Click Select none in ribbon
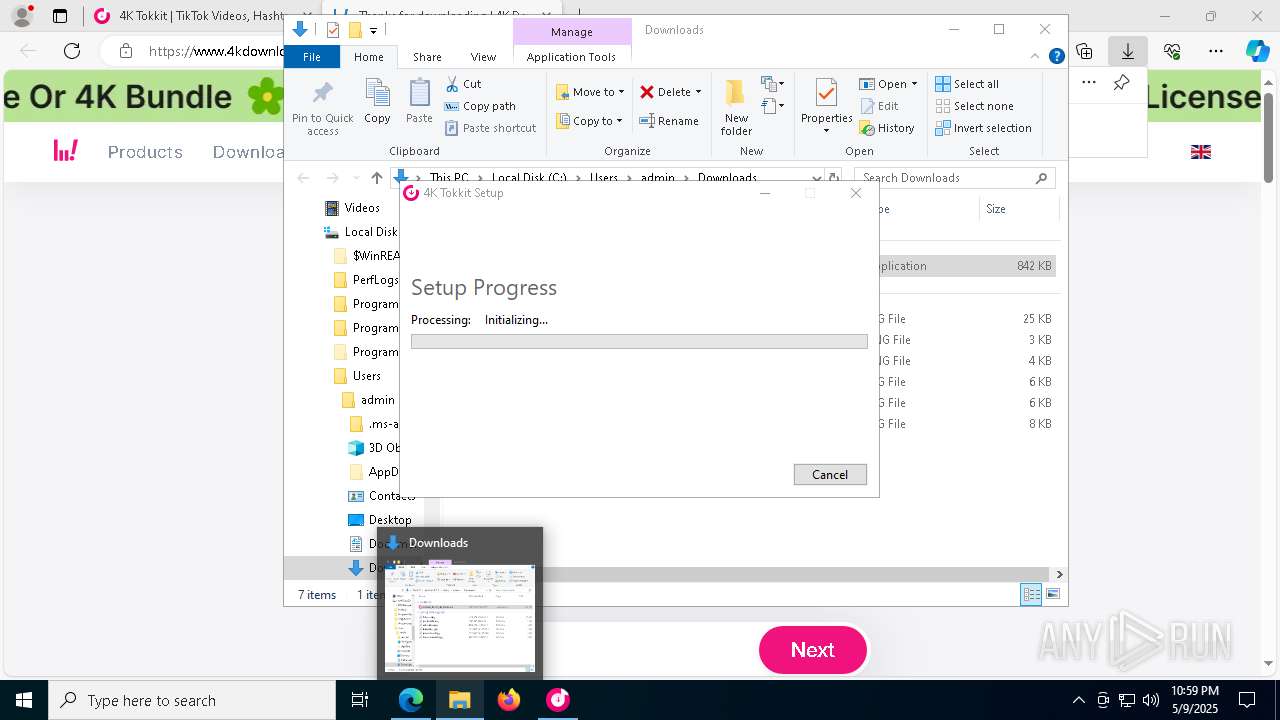The image size is (1280, 720). tap(974, 106)
